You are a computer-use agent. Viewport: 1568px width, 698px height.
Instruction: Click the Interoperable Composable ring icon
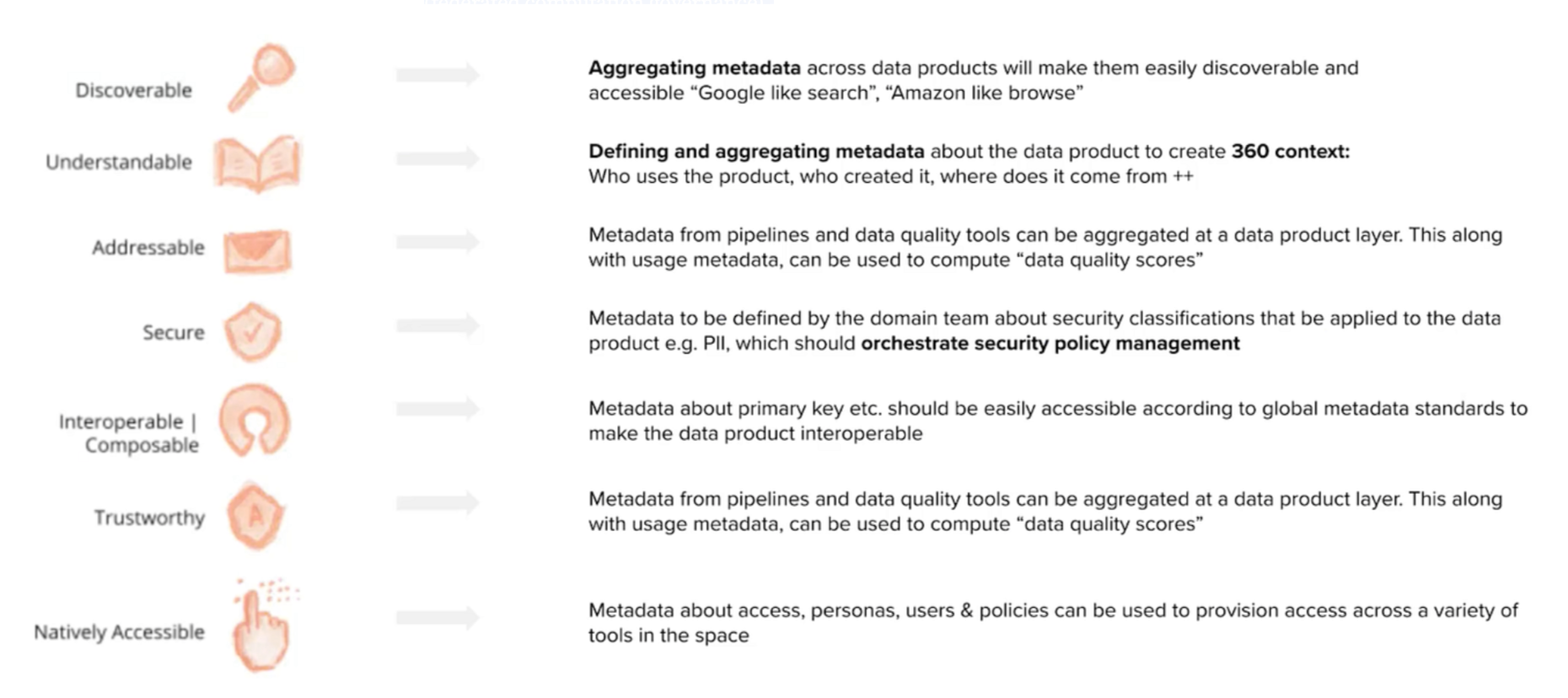tap(255, 421)
